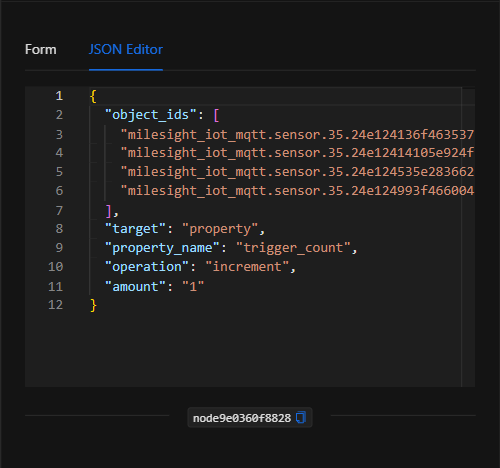Click sensor ID ending 24e124136f463537
This screenshot has width=500, height=468.
(x=297, y=135)
